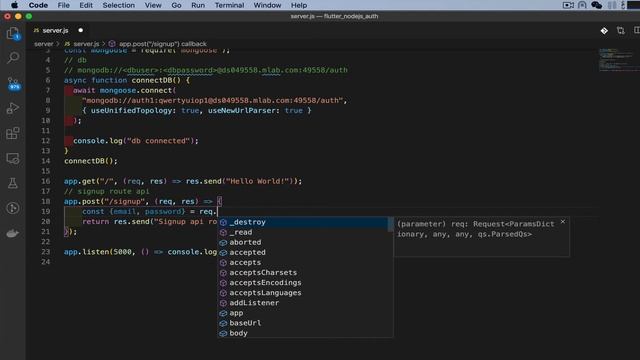Click the suggestion list scrollbar thumb
The image size is (640, 360).
tap(391, 224)
